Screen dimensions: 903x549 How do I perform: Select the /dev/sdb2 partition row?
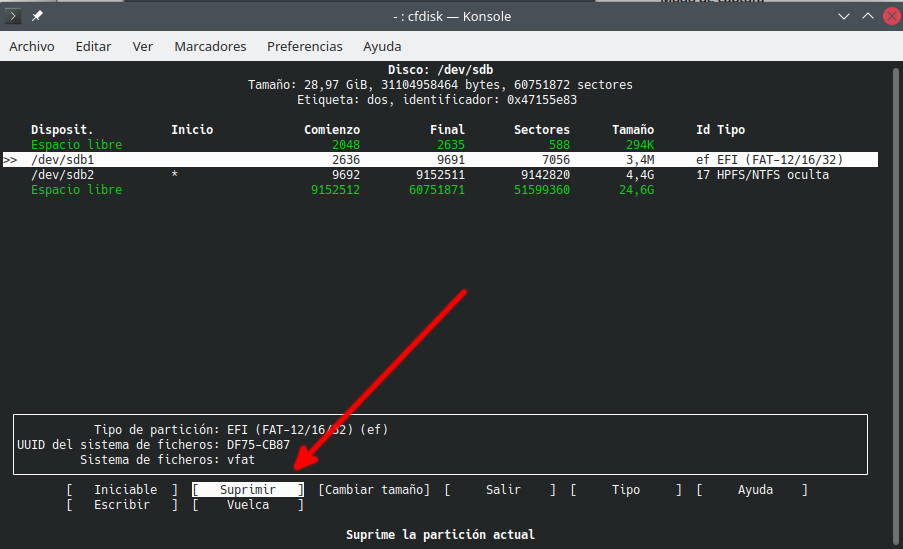pos(440,175)
